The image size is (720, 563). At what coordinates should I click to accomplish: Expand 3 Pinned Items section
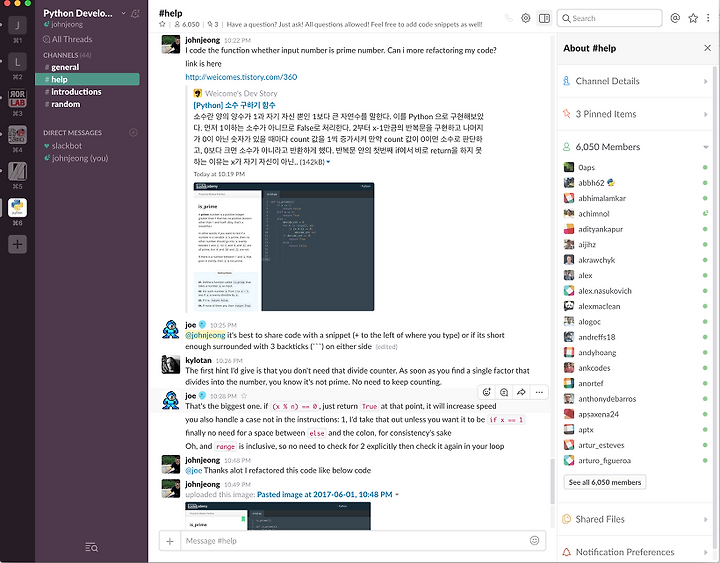pyautogui.click(x=636, y=114)
